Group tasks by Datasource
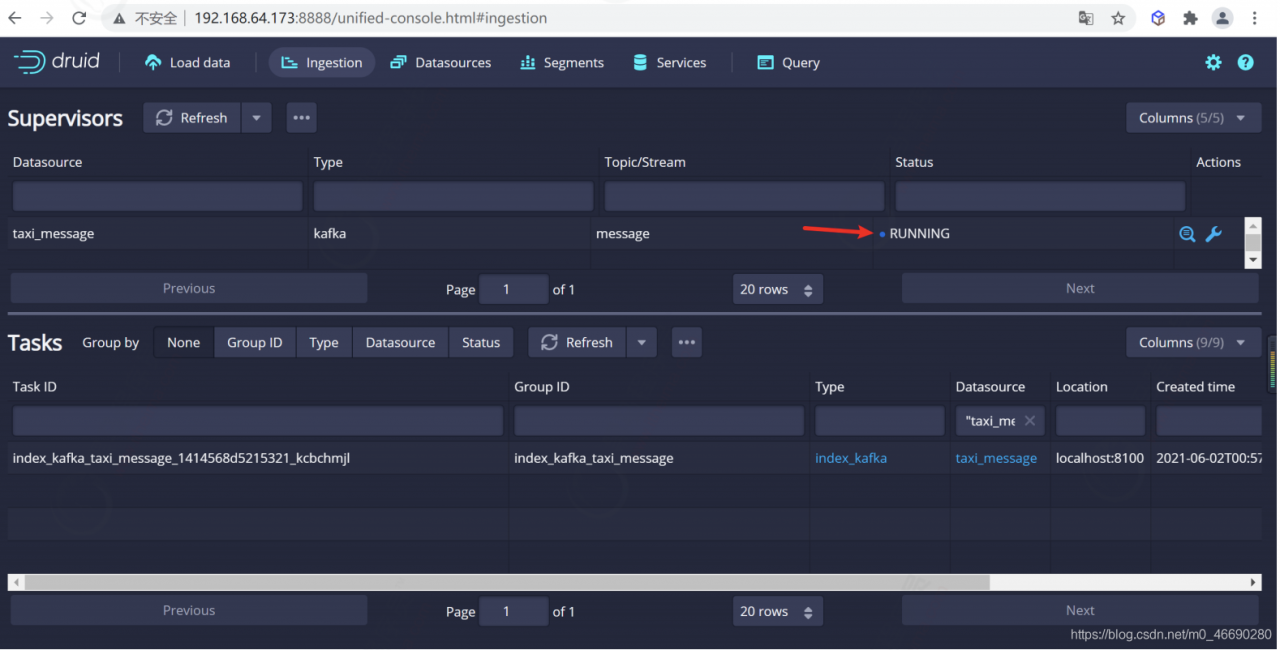This screenshot has height=650, width=1280. (x=401, y=342)
